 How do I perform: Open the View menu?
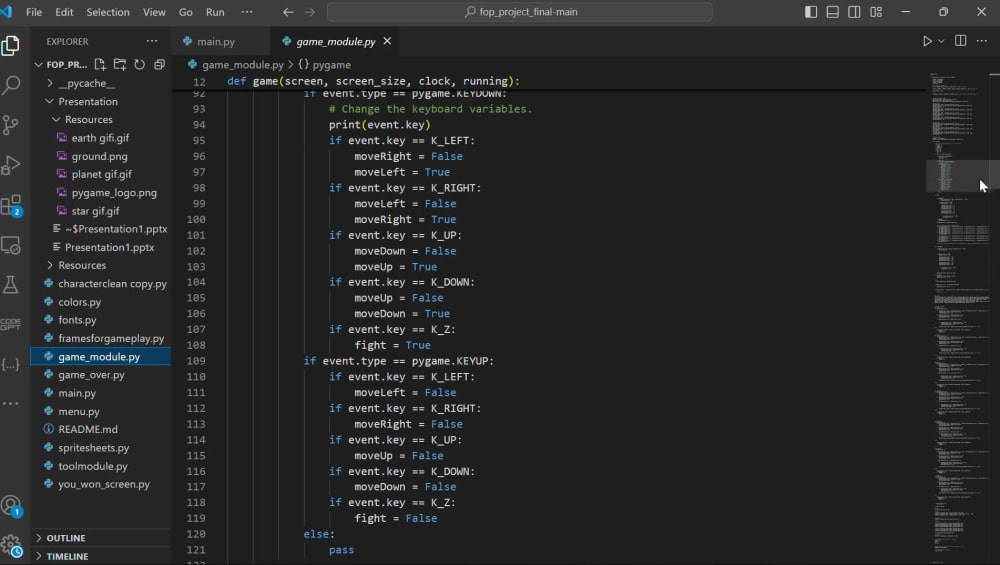pos(154,12)
